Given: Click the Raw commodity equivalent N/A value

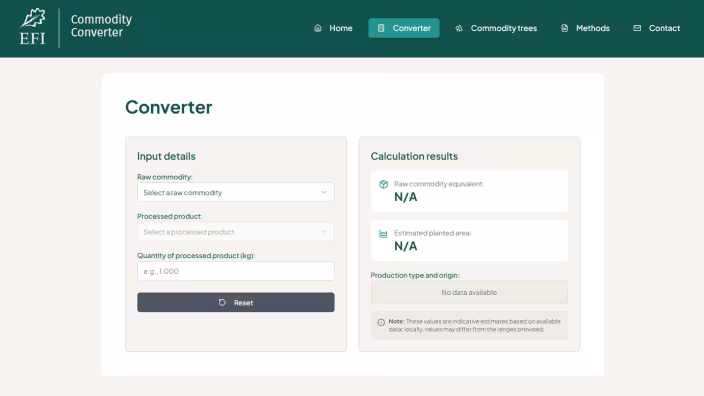Looking at the screenshot, I should (x=405, y=197).
